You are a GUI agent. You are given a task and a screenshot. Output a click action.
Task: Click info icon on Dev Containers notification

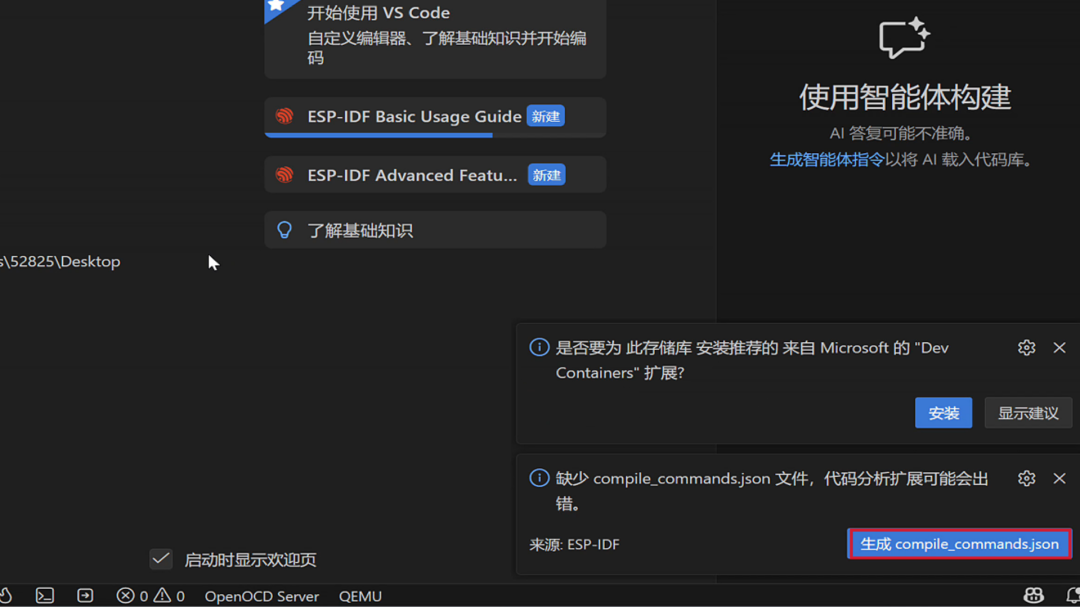[539, 347]
